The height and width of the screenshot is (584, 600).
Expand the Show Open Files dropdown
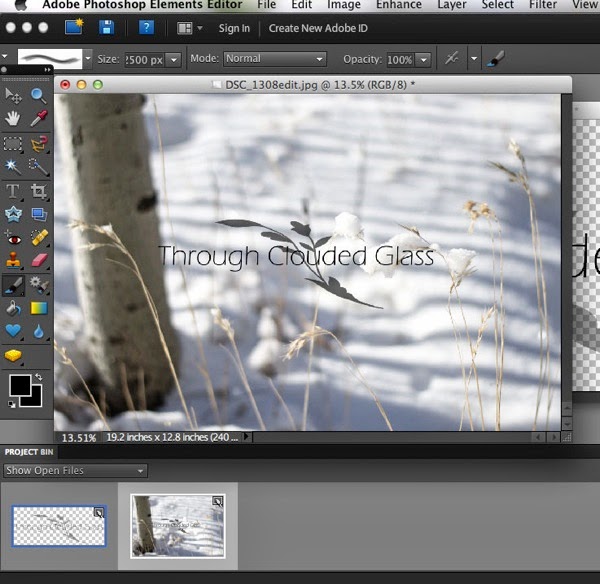75,470
